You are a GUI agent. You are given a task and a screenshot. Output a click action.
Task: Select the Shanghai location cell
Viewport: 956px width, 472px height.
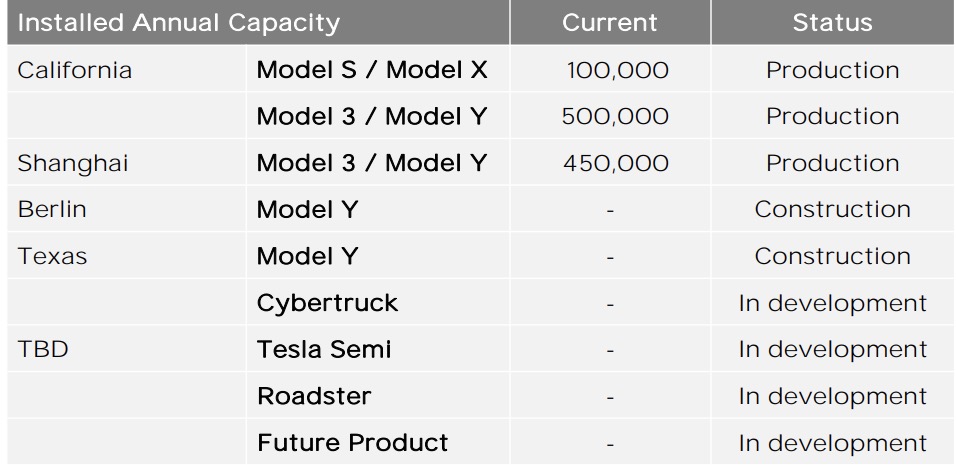[73, 163]
